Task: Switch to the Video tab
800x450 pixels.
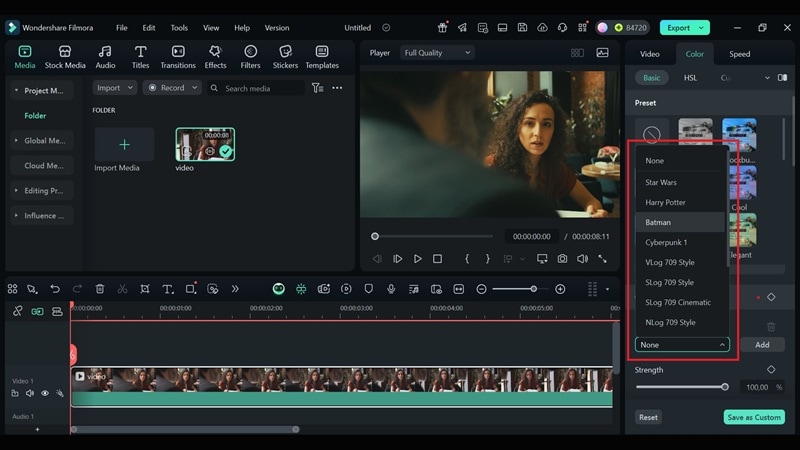Action: pyautogui.click(x=649, y=54)
